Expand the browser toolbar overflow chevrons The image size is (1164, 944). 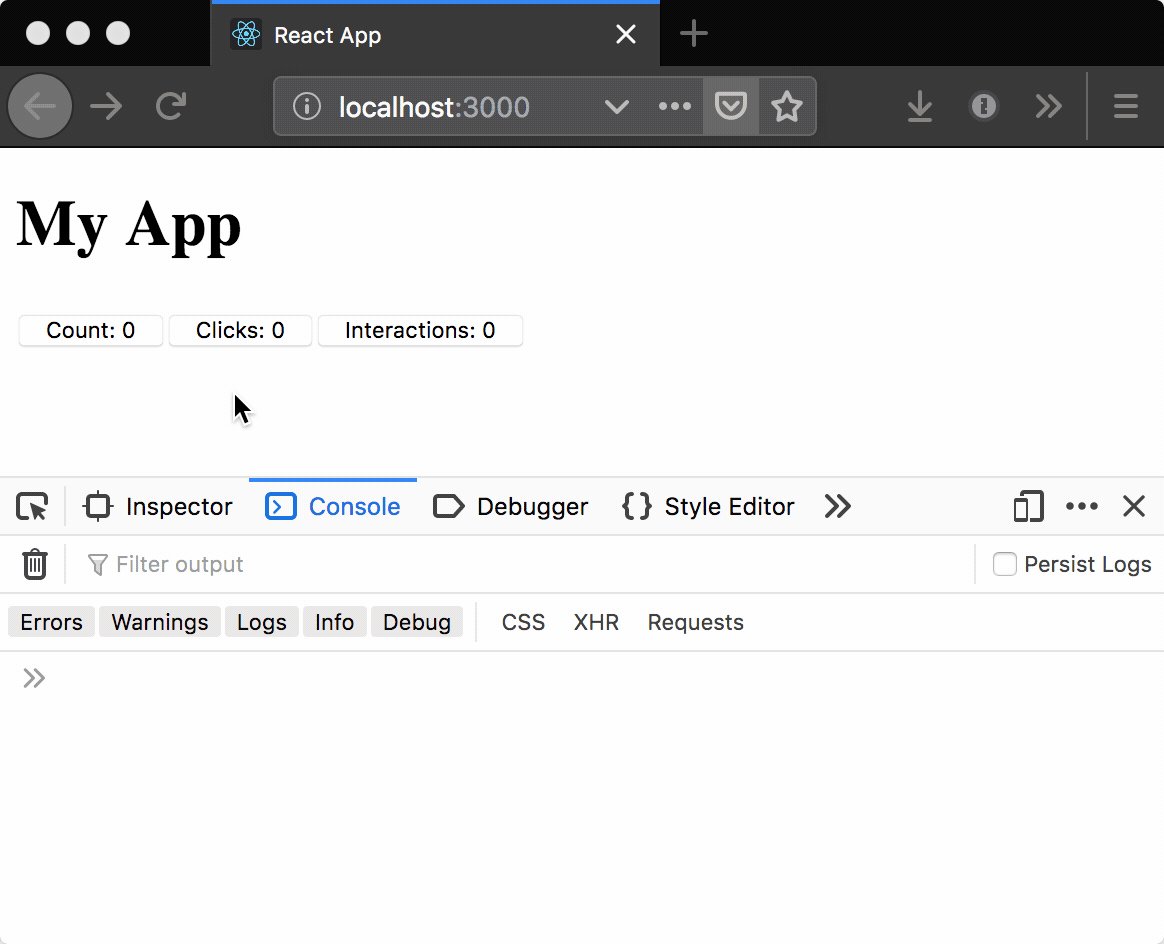pos(1048,106)
